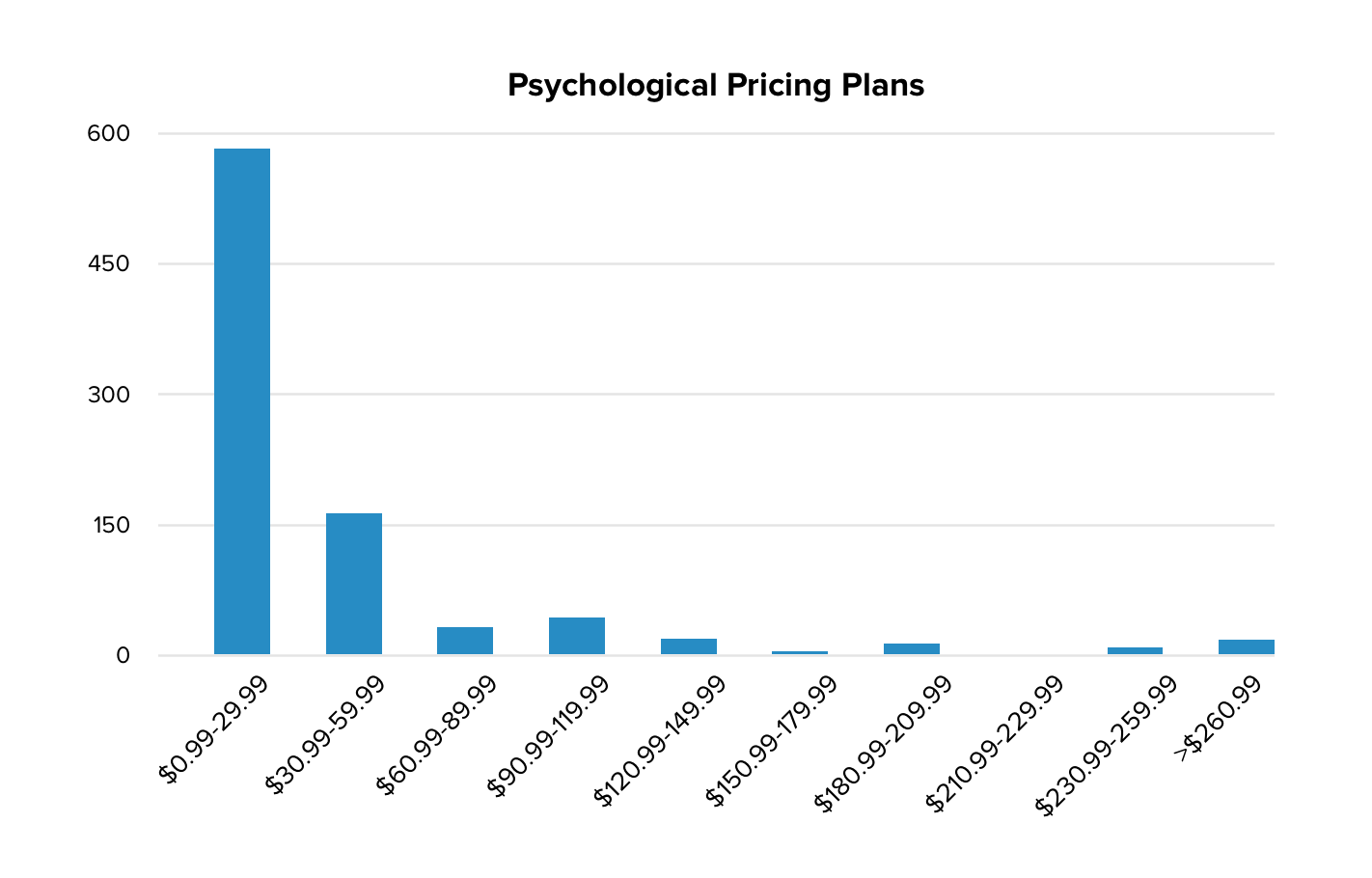Click the "$0.99-29.99" x-axis label
This screenshot has height=878, width=1372.
[214, 728]
